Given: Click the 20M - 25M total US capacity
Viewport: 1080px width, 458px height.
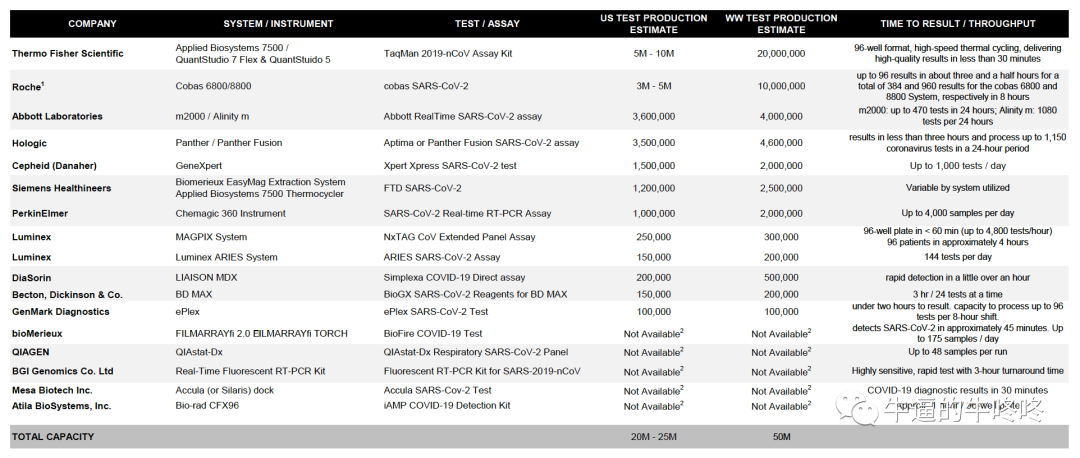Looking at the screenshot, I should 653,437.
